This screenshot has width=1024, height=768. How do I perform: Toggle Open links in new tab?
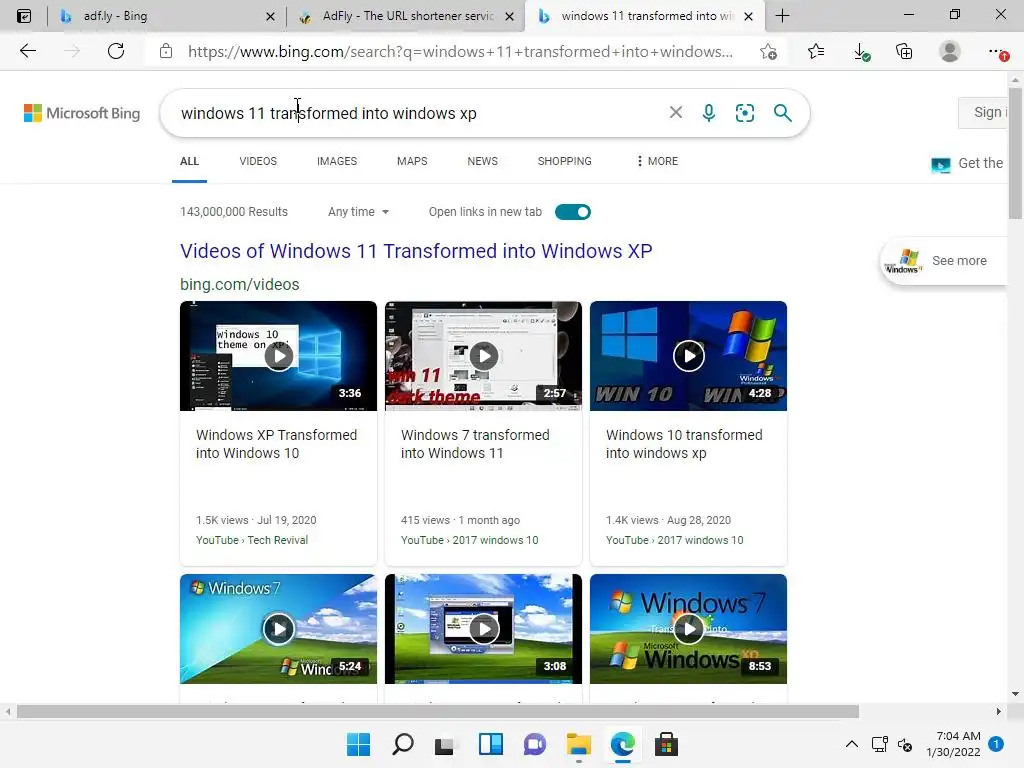pyautogui.click(x=573, y=212)
